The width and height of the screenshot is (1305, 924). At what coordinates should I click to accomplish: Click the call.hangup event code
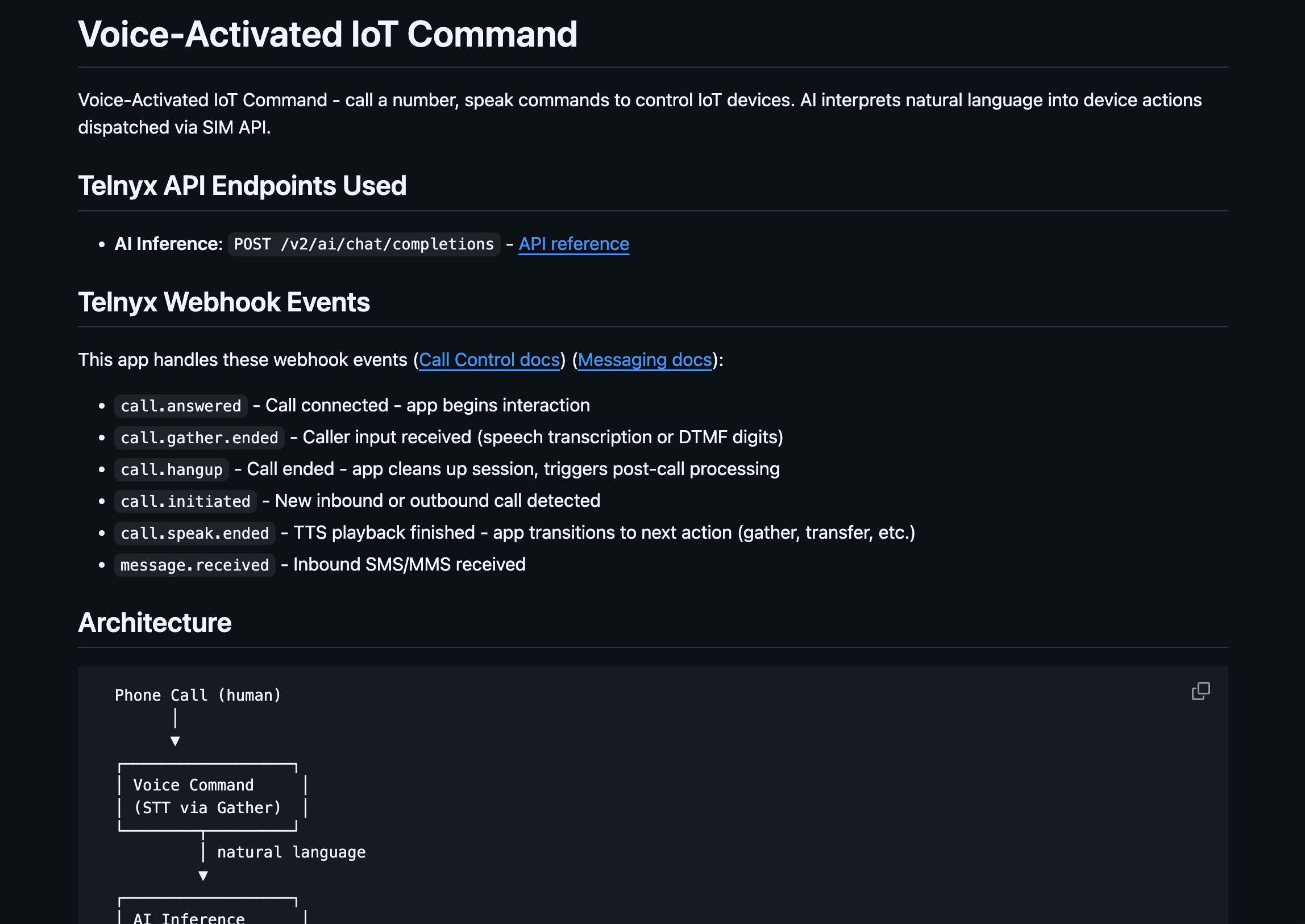pos(171,469)
